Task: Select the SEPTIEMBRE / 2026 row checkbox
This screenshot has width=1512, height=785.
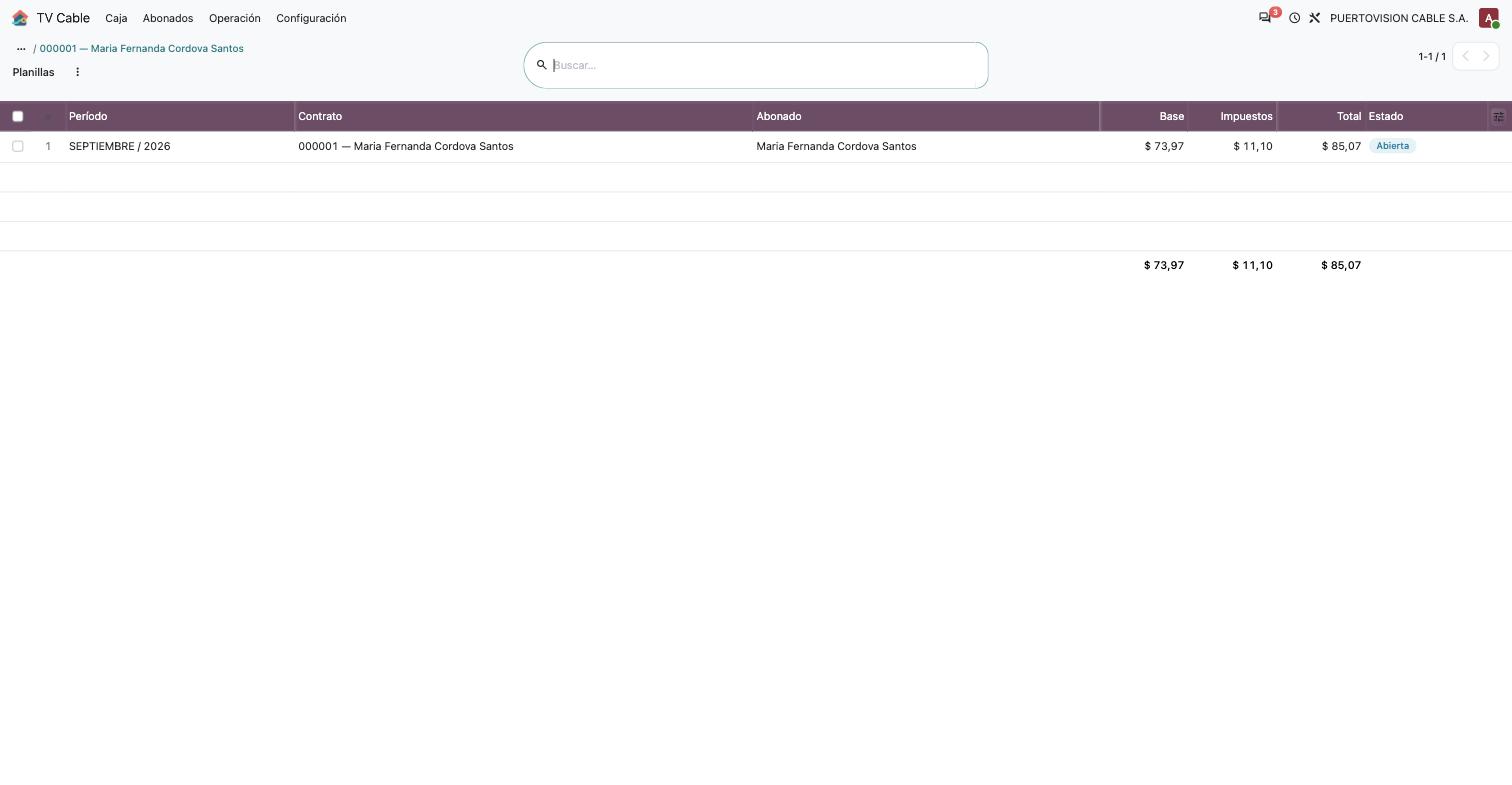Action: coord(18,146)
